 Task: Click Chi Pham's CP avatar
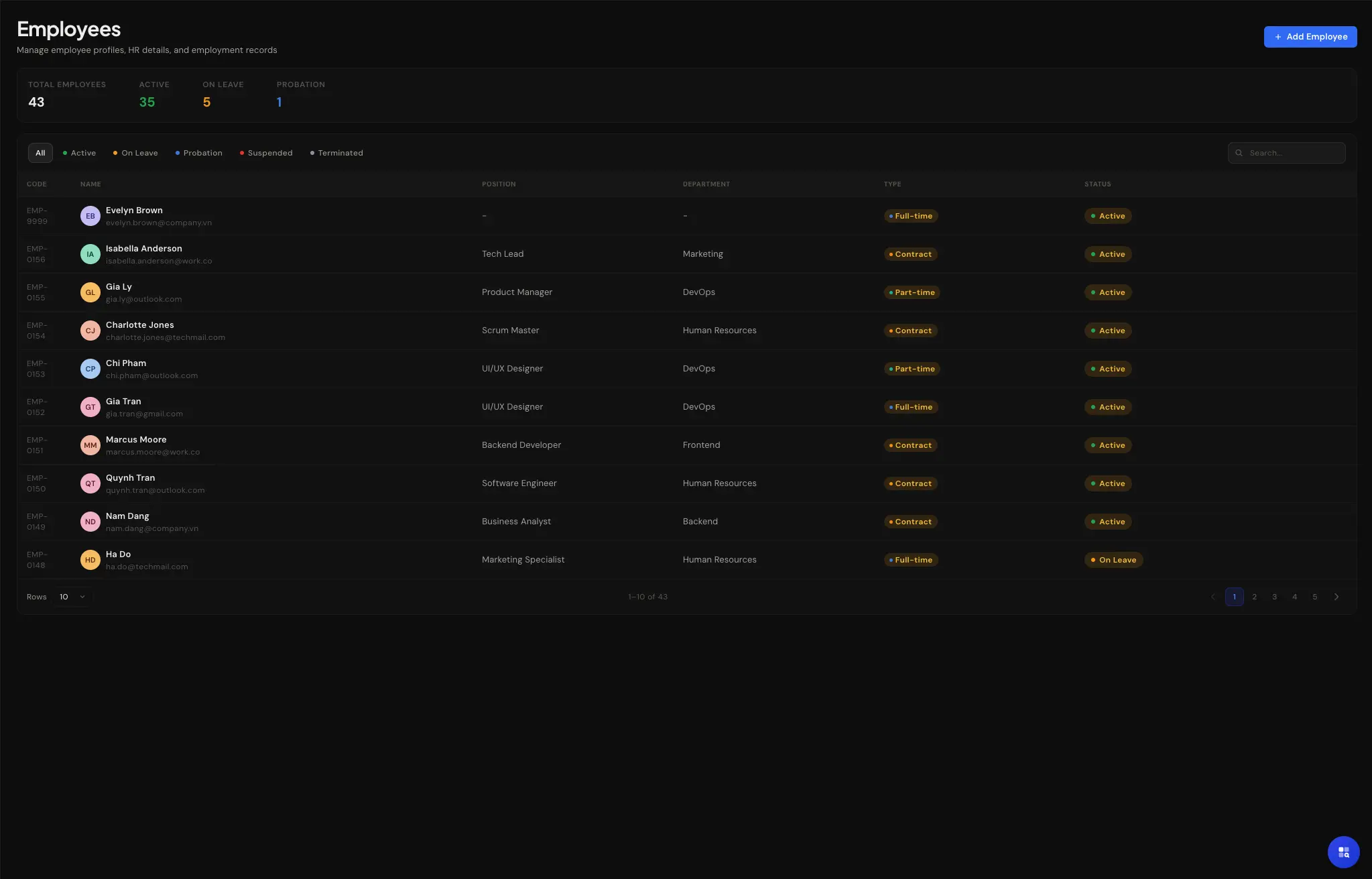[90, 369]
